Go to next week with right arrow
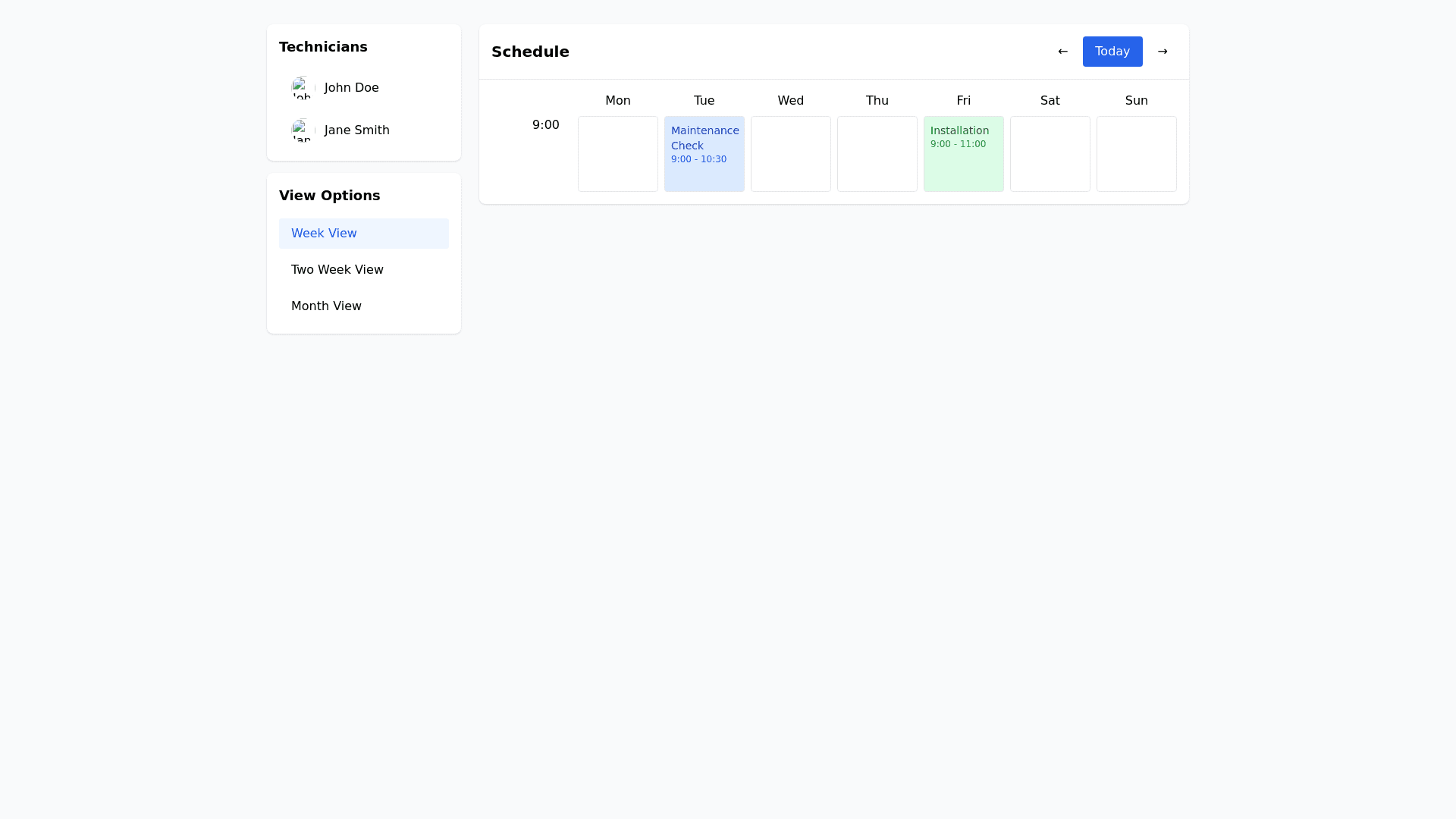The width and height of the screenshot is (1456, 819). tap(1163, 52)
